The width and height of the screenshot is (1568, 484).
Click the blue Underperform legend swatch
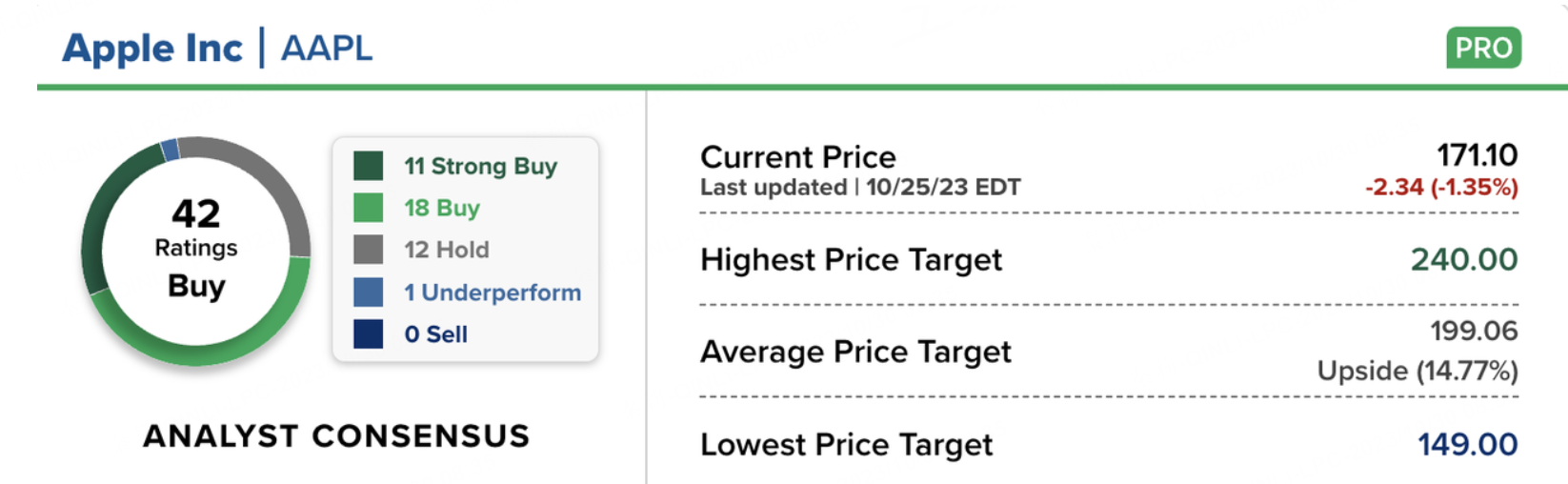tap(368, 292)
